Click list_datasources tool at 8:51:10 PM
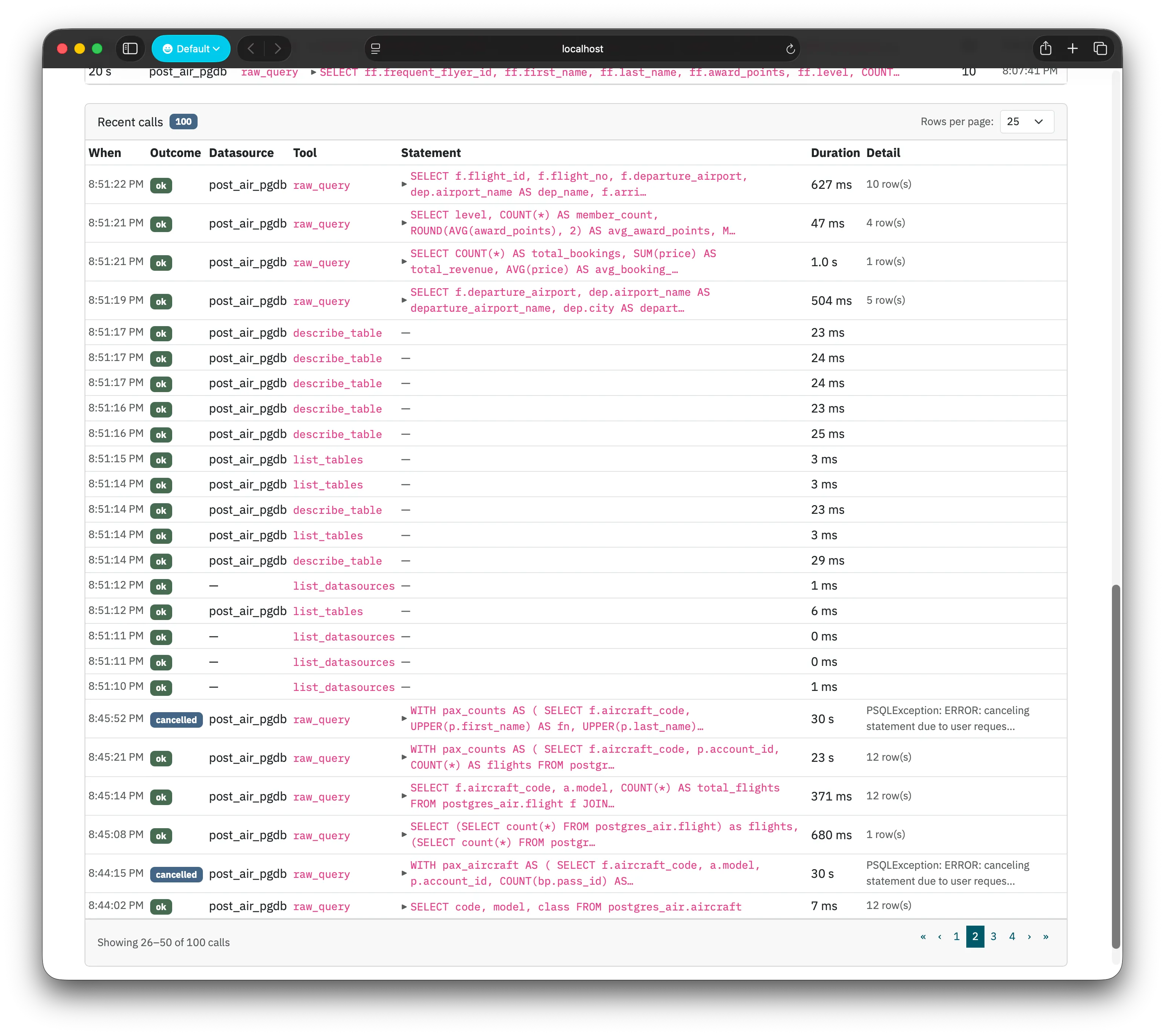This screenshot has width=1165, height=1036. coord(344,687)
